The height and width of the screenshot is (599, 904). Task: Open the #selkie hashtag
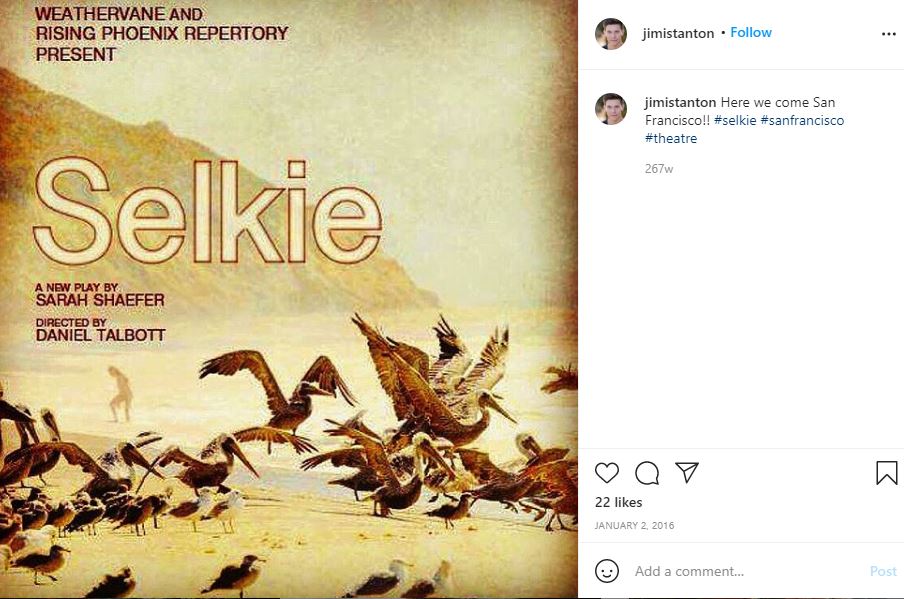pos(735,120)
